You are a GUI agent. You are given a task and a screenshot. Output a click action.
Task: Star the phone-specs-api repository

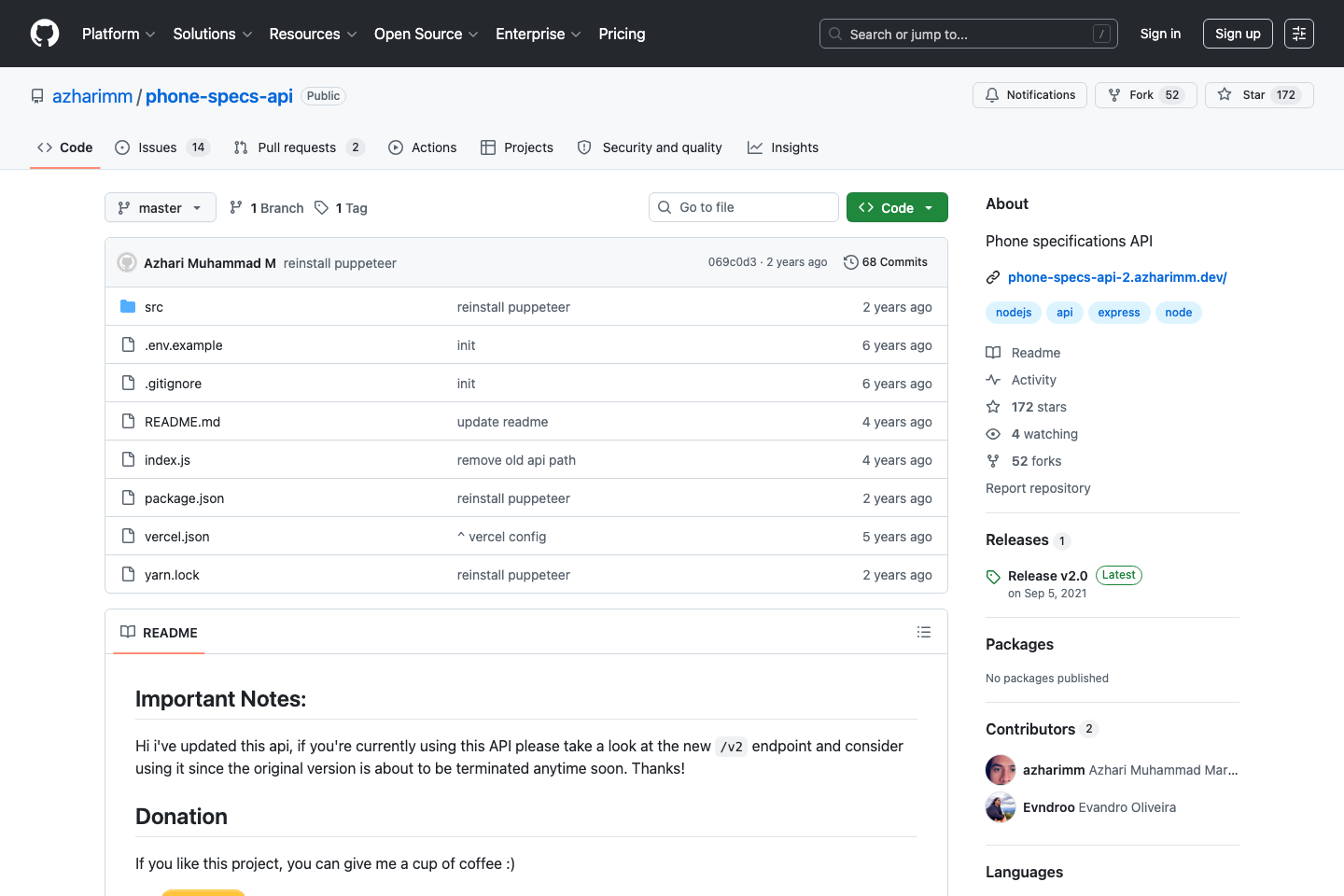coord(1258,95)
